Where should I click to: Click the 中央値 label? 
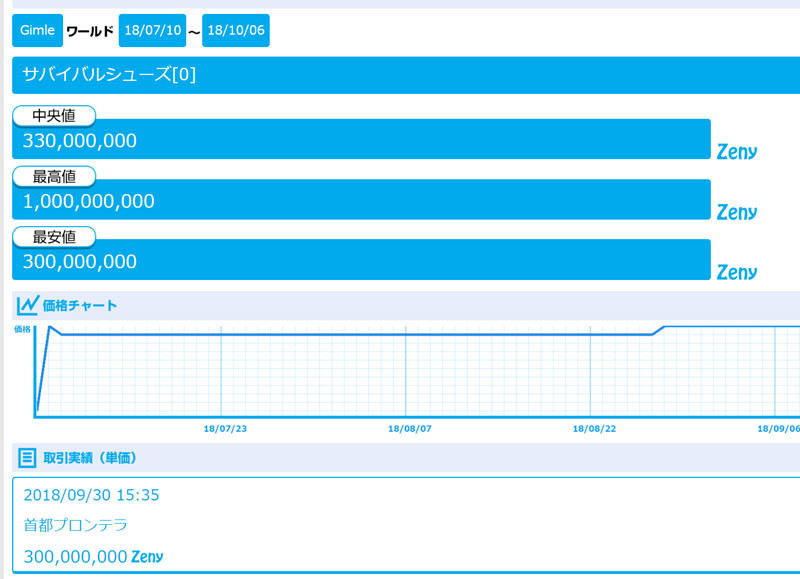pyautogui.click(x=54, y=116)
